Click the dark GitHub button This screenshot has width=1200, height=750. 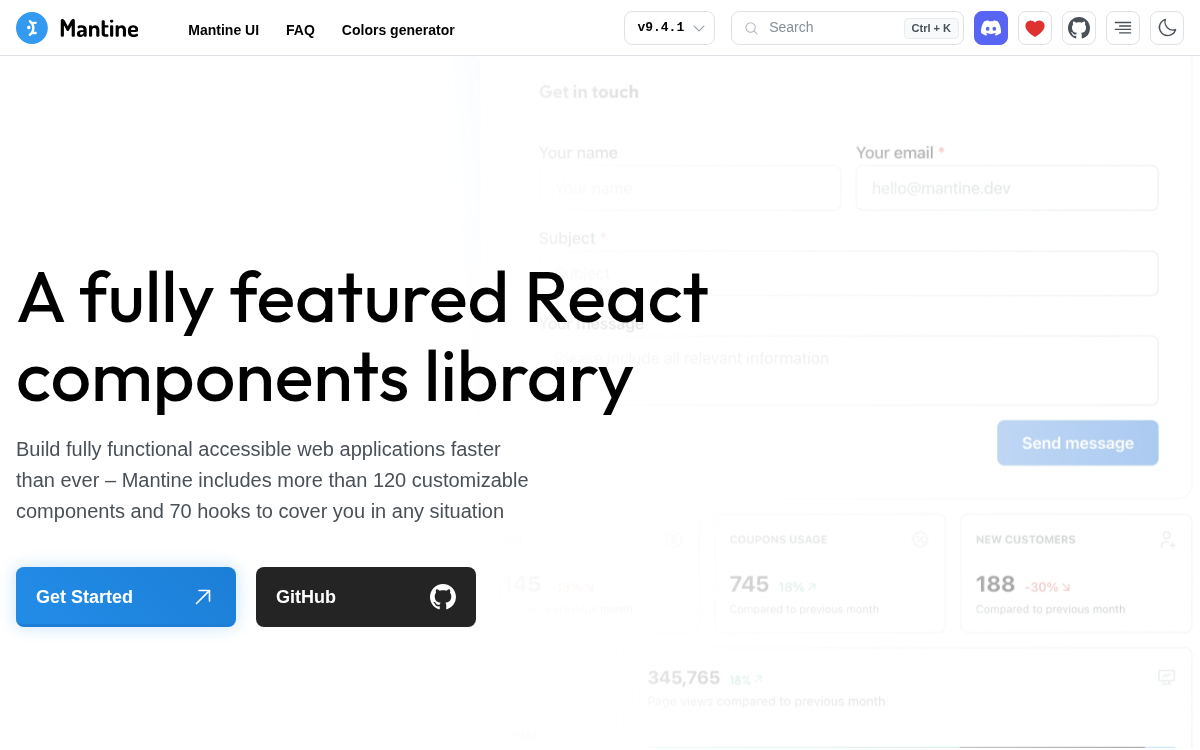[x=366, y=597]
